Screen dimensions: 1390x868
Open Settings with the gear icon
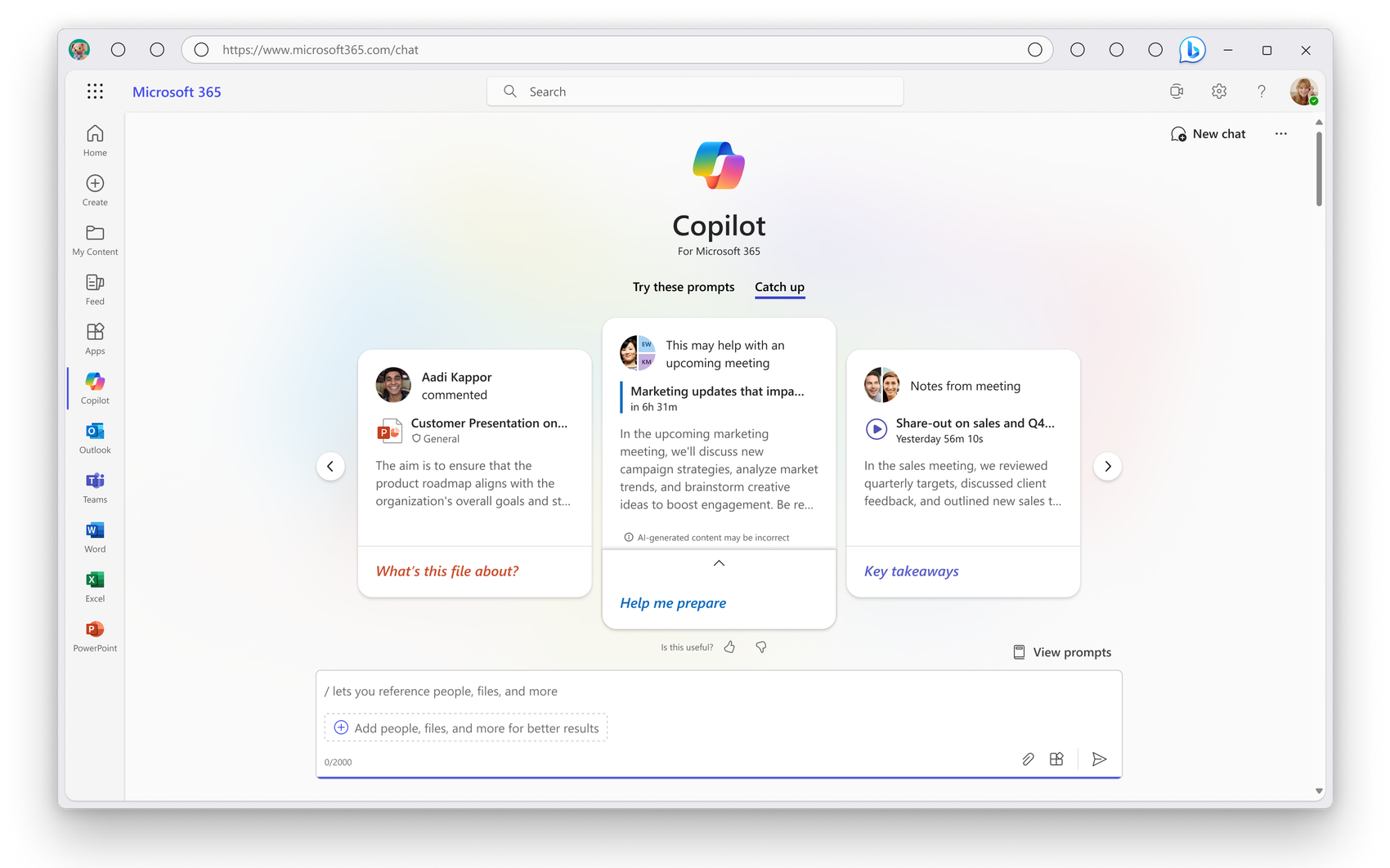pos(1218,91)
